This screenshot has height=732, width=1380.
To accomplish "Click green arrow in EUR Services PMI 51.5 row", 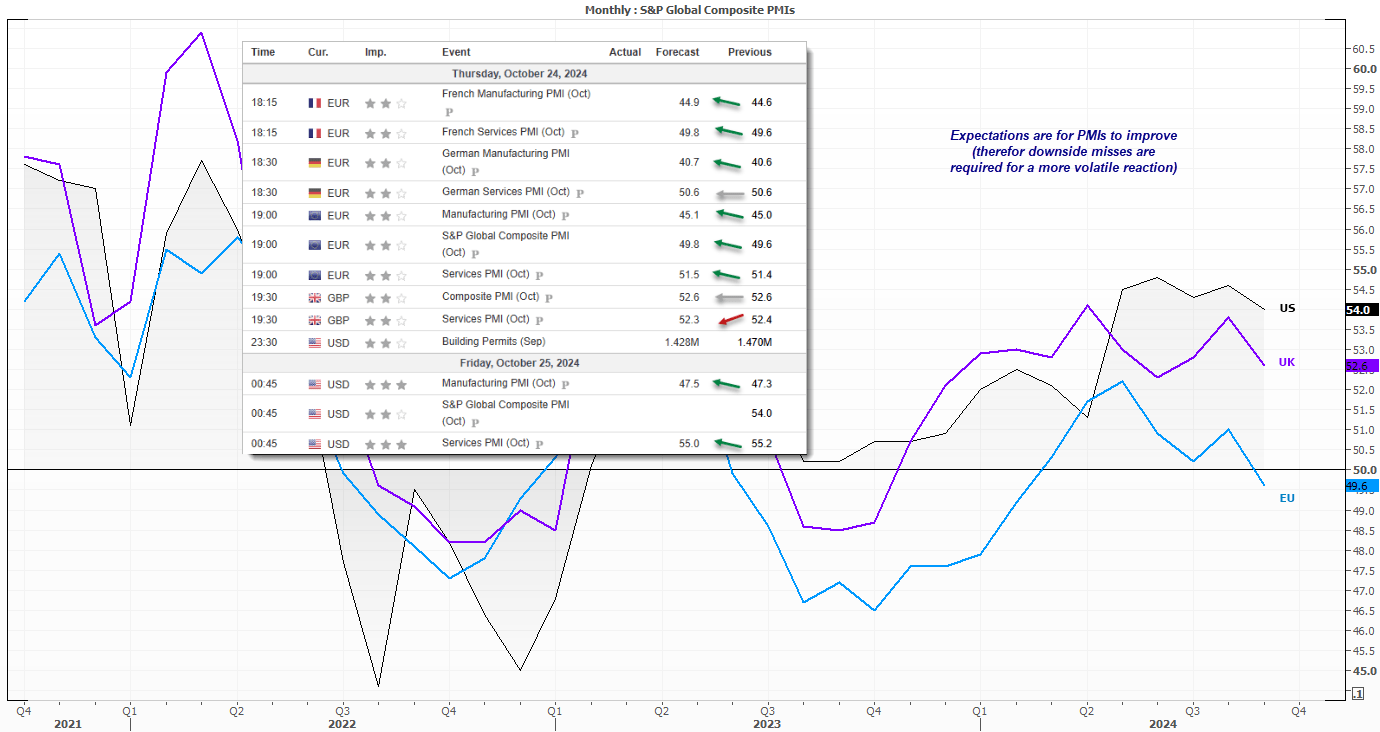I will (727, 275).
